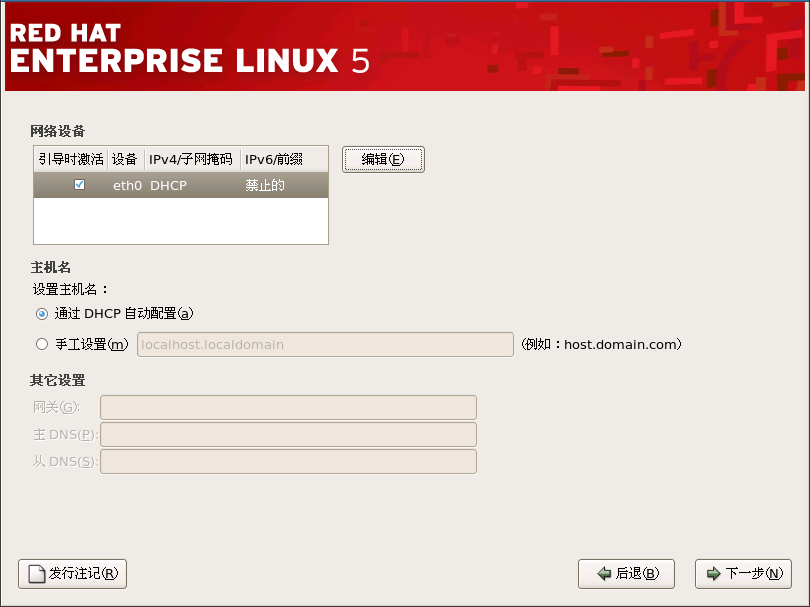
Task: Select the 通过 DHCP 自动配置 radio button
Action: coord(42,314)
